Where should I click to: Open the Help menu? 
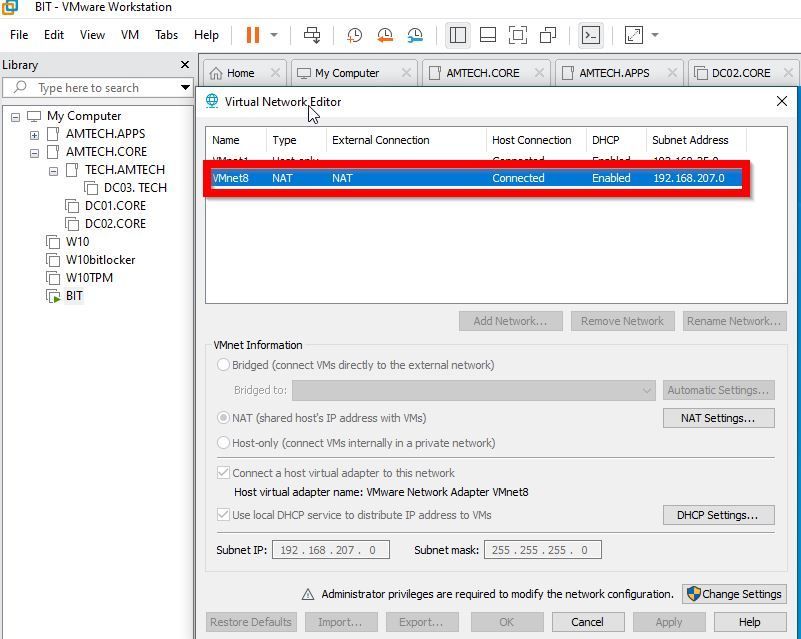pyautogui.click(x=206, y=35)
